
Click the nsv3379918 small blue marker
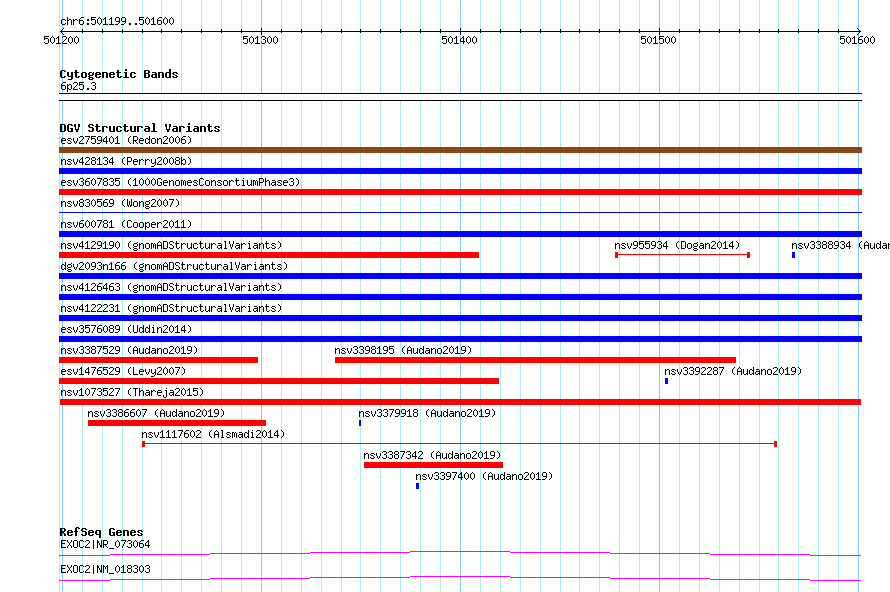click(x=360, y=423)
